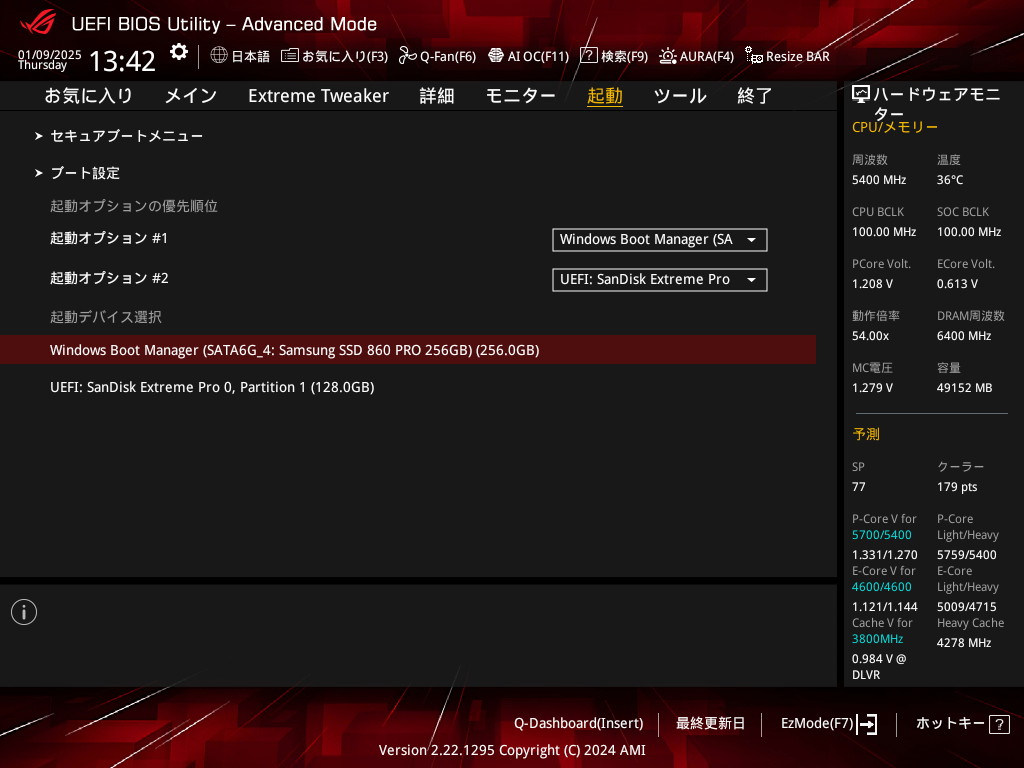This screenshot has height=768, width=1024.
Task: Open the 起動オプション #2 dropdown
Action: (659, 280)
